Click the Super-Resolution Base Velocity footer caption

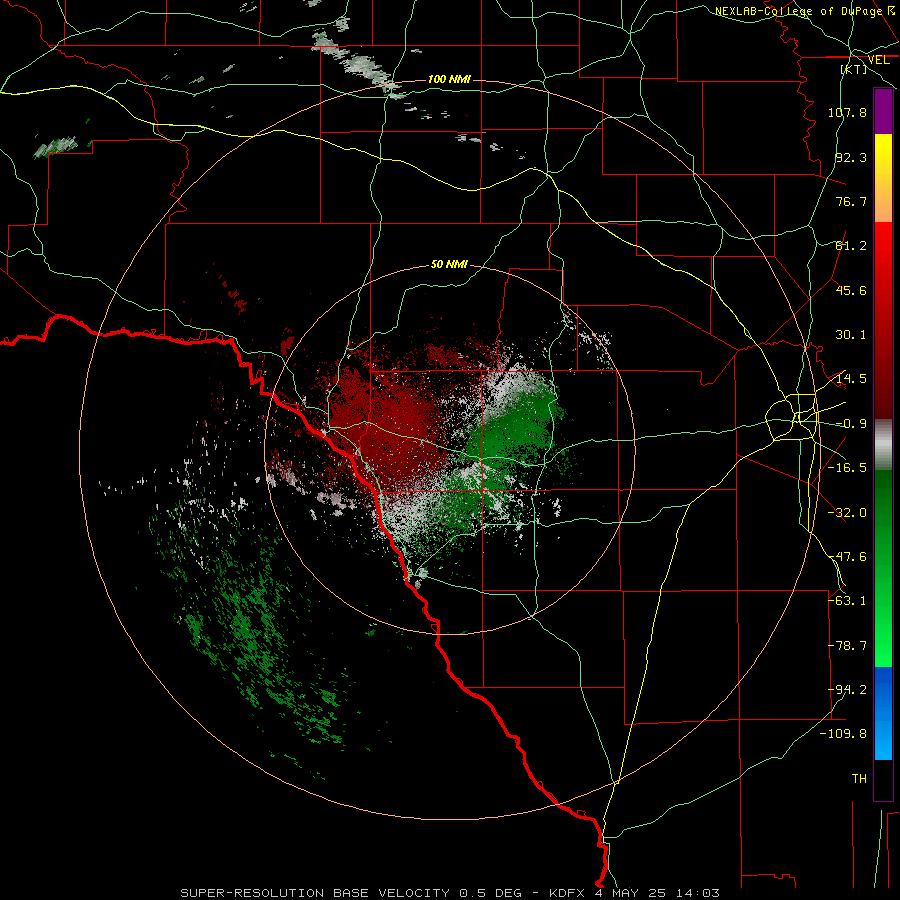[449, 893]
